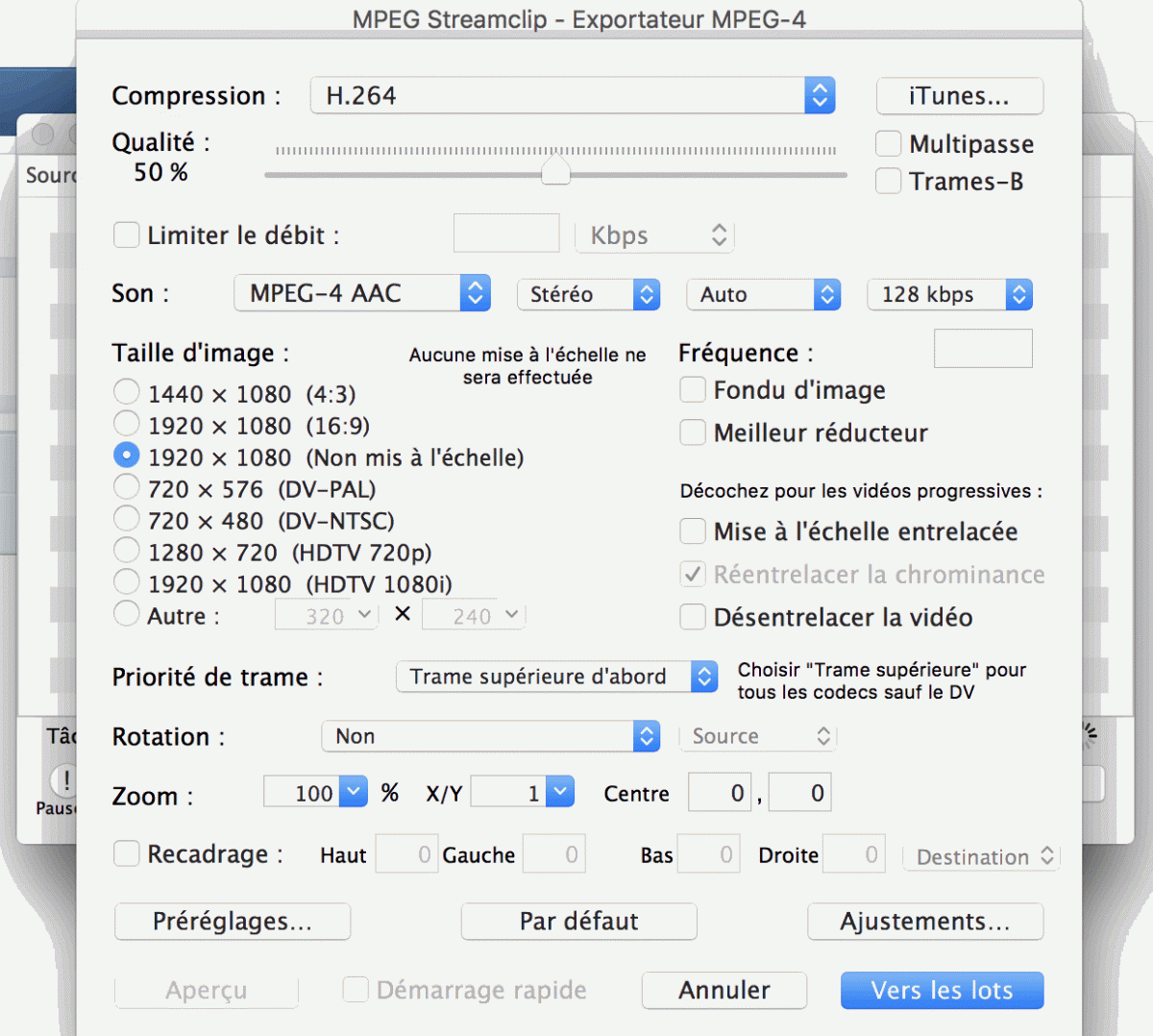Select the 1280 × 720 (HDTV 720p) size
1153x1036 pixels.
(126, 551)
